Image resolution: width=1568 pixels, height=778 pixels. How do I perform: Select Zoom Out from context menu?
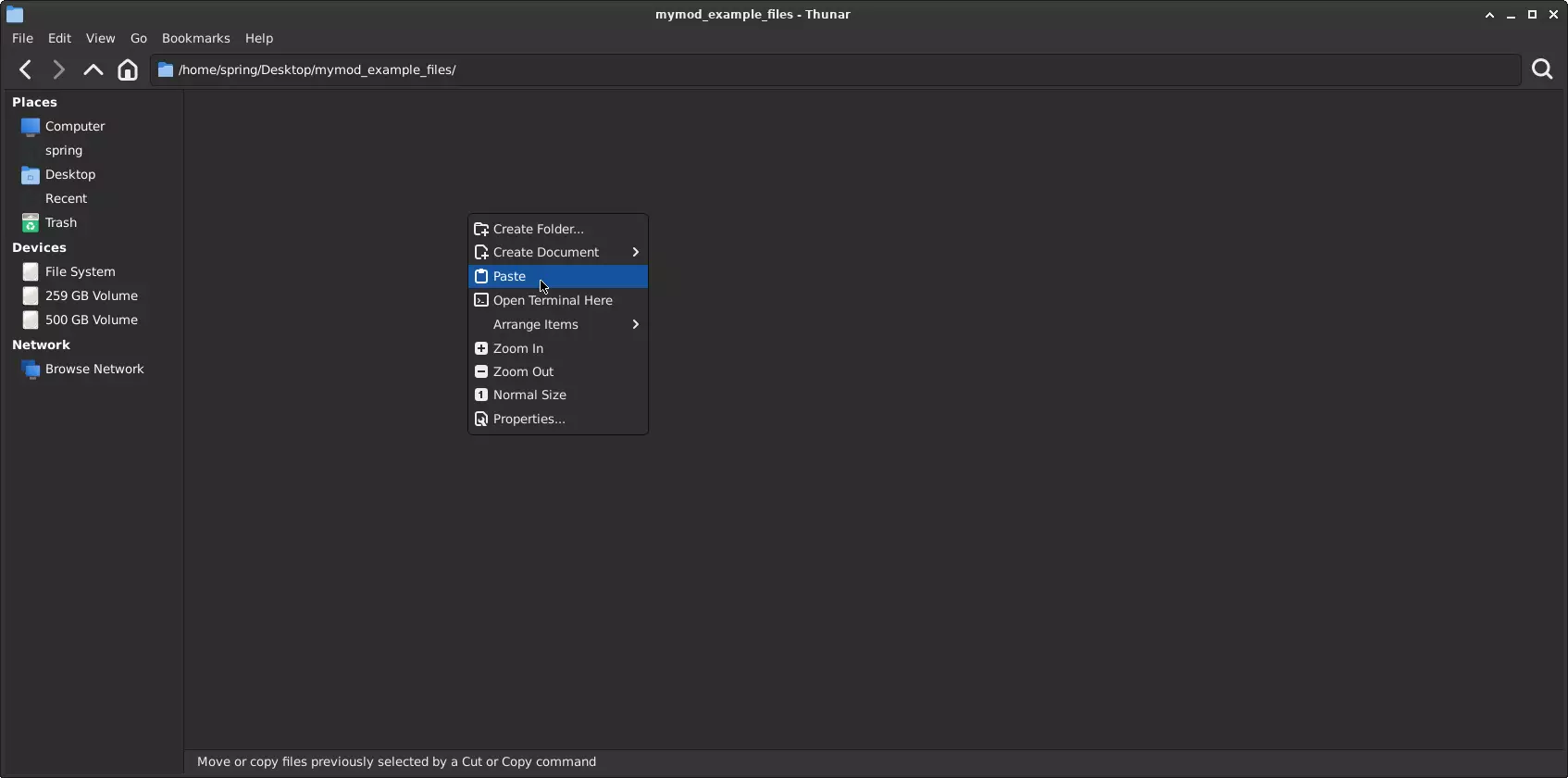(x=558, y=371)
